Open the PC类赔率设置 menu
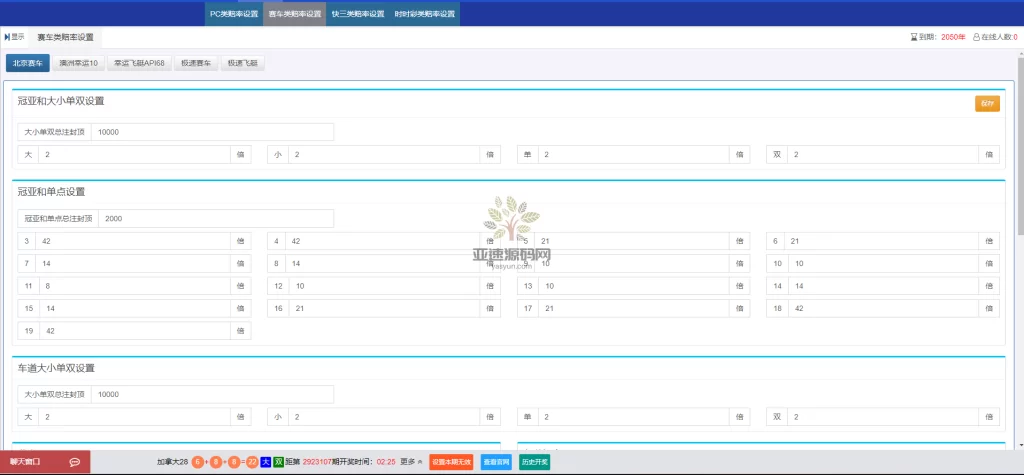Viewport: 1024px width, 475px height. (x=233, y=14)
